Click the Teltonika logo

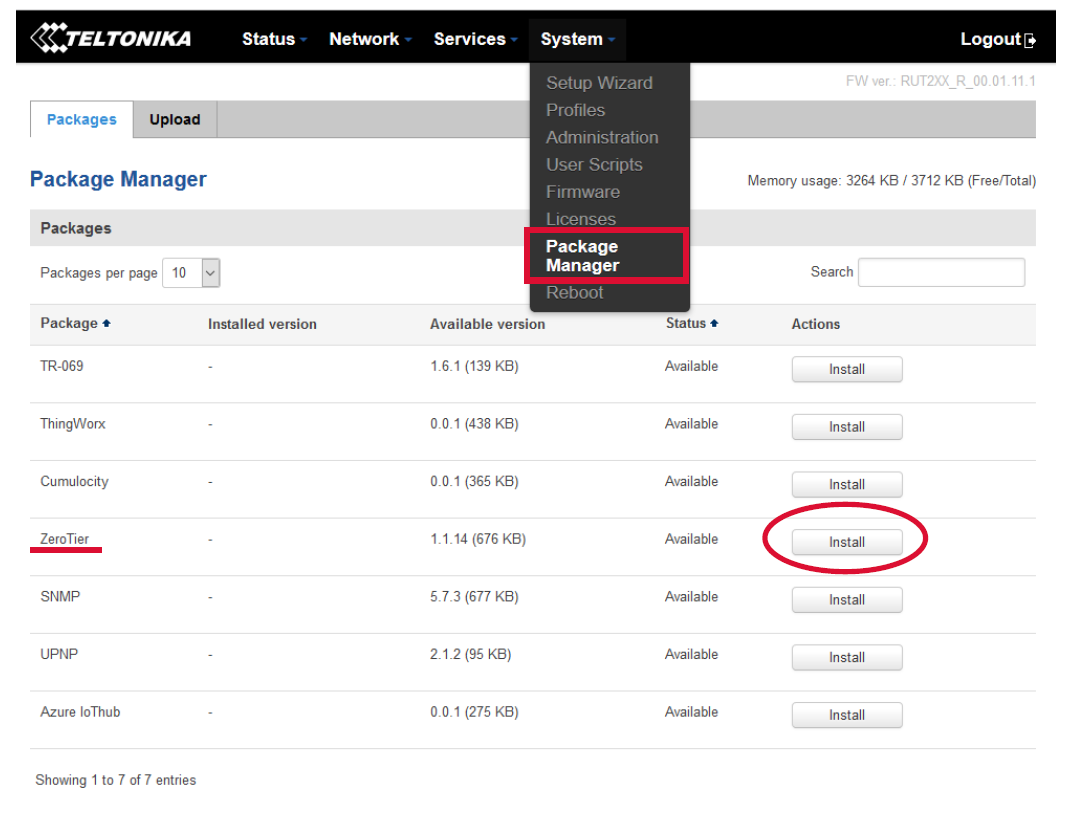[111, 38]
